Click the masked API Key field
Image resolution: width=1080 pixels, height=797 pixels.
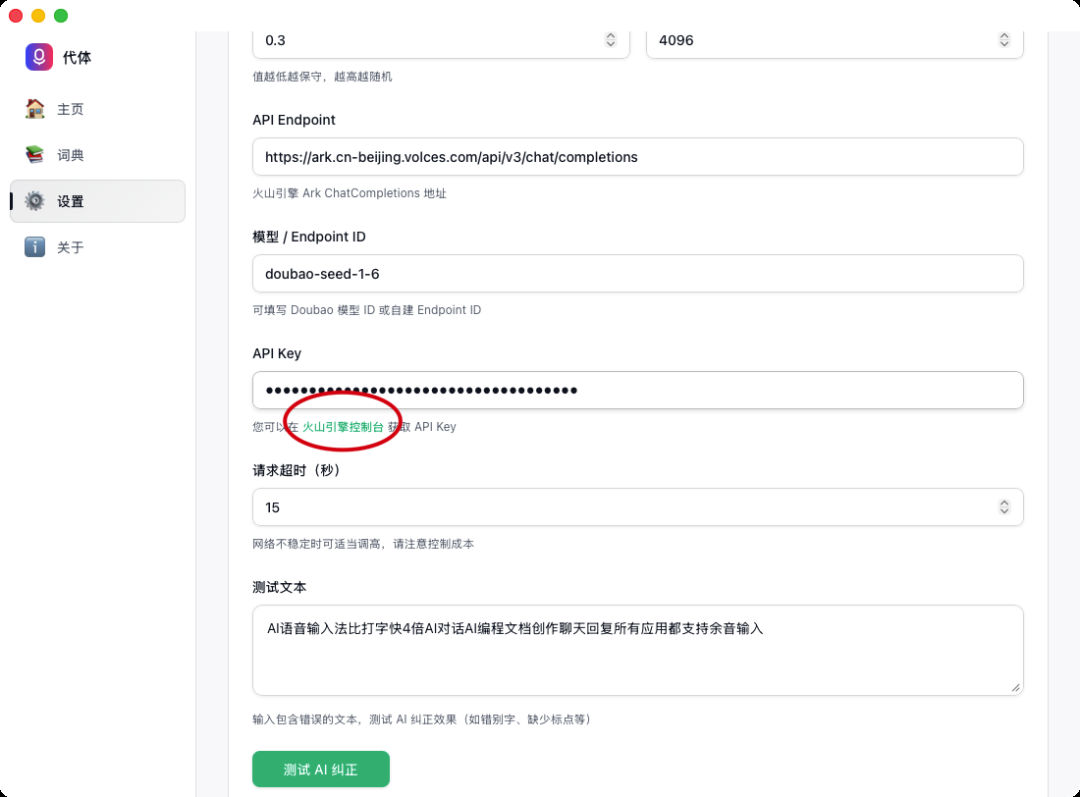(637, 391)
